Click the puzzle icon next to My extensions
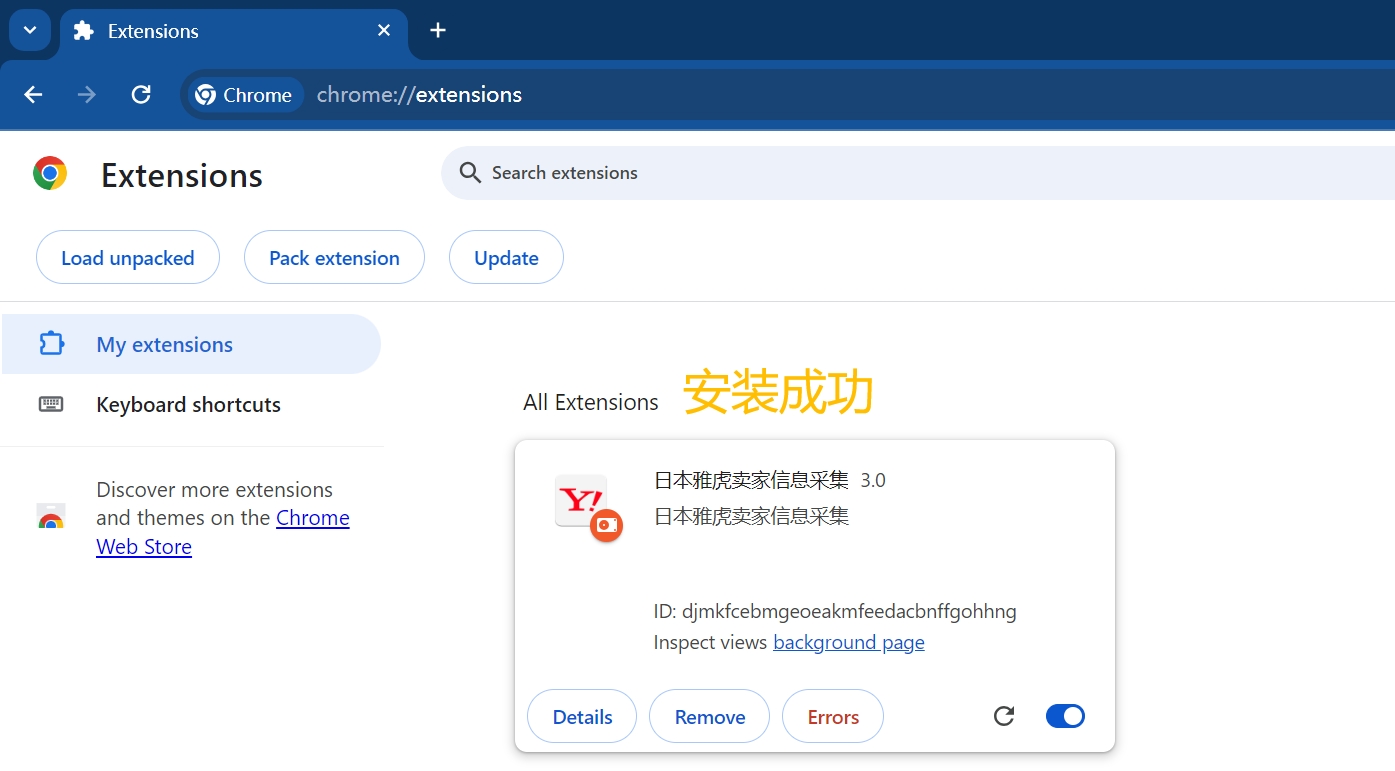Viewport: 1395px width, 771px height. 51,344
